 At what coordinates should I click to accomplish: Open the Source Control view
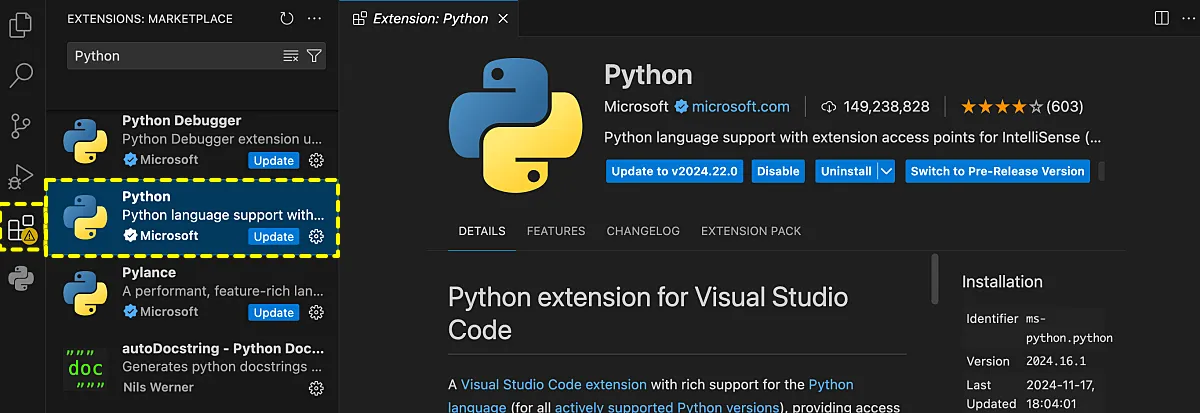[20, 126]
